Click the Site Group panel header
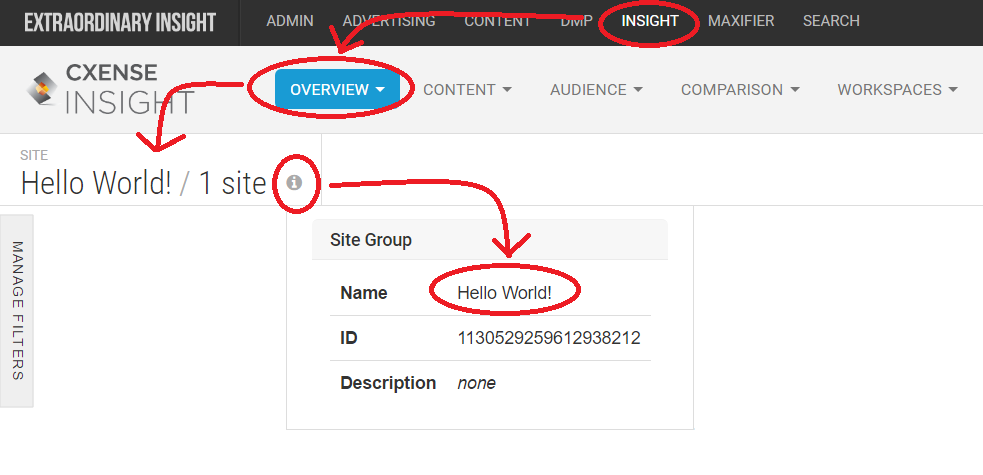The width and height of the screenshot is (983, 475). (490, 239)
